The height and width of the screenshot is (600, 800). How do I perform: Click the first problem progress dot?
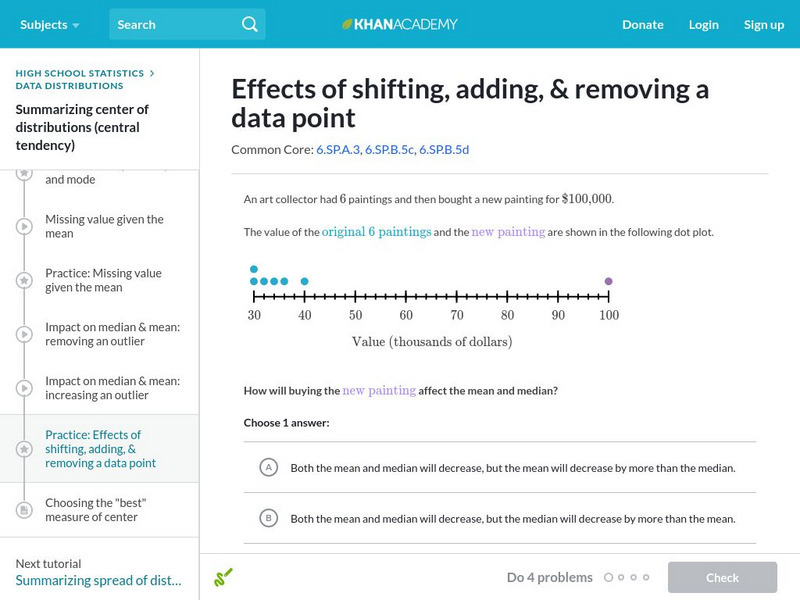click(608, 577)
